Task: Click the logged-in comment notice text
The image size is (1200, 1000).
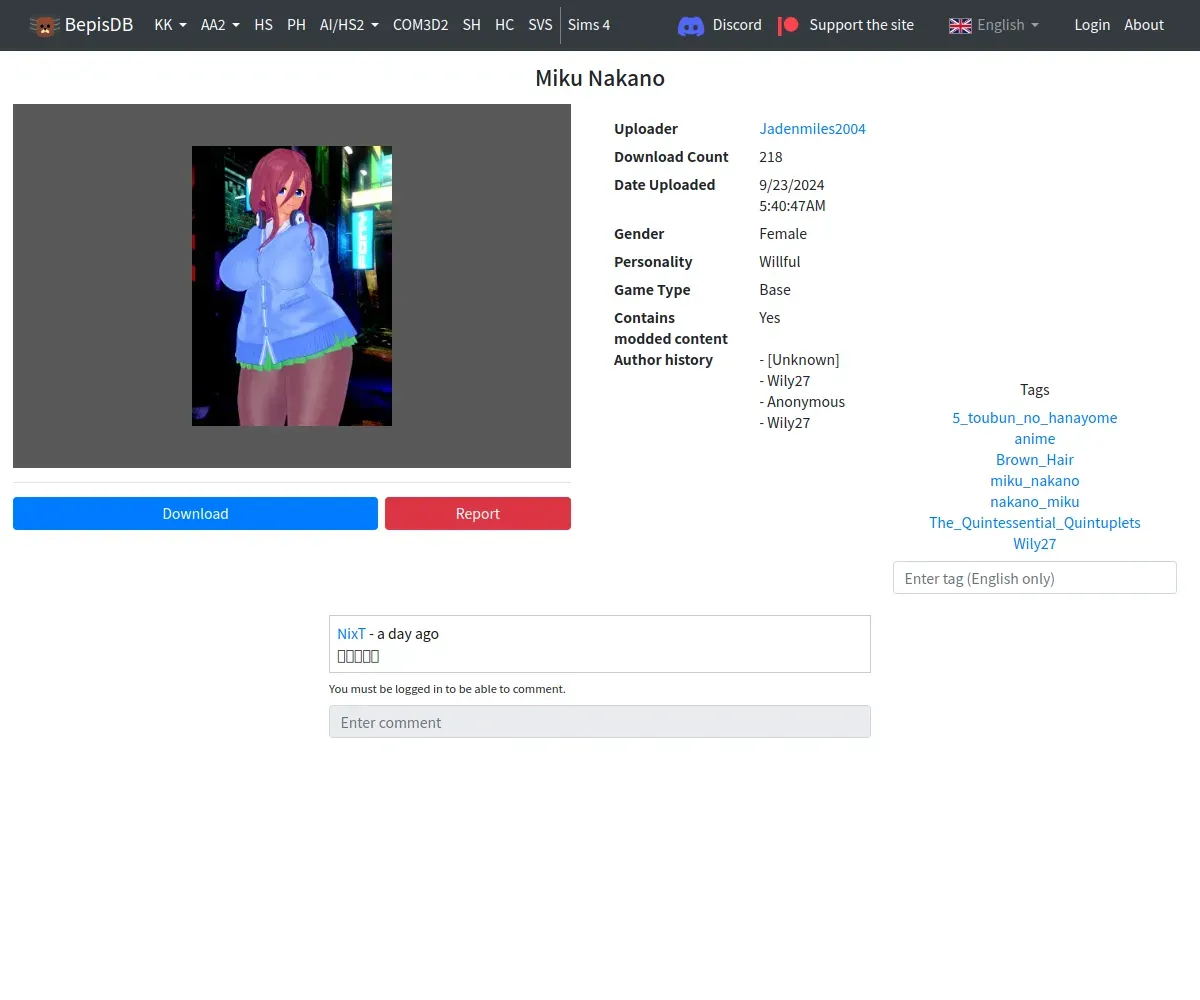Action: coord(447,689)
